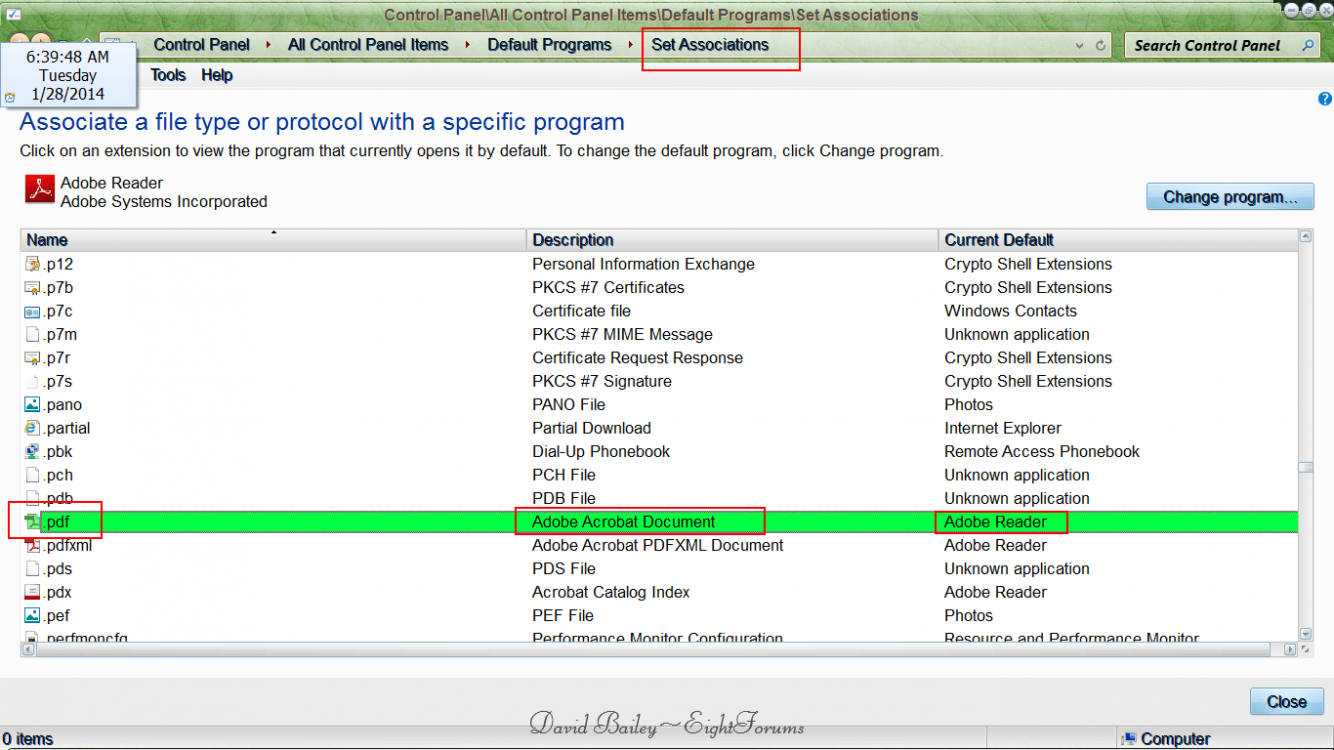1334x750 pixels.
Task: Sort by the Description column header
Action: pos(733,240)
